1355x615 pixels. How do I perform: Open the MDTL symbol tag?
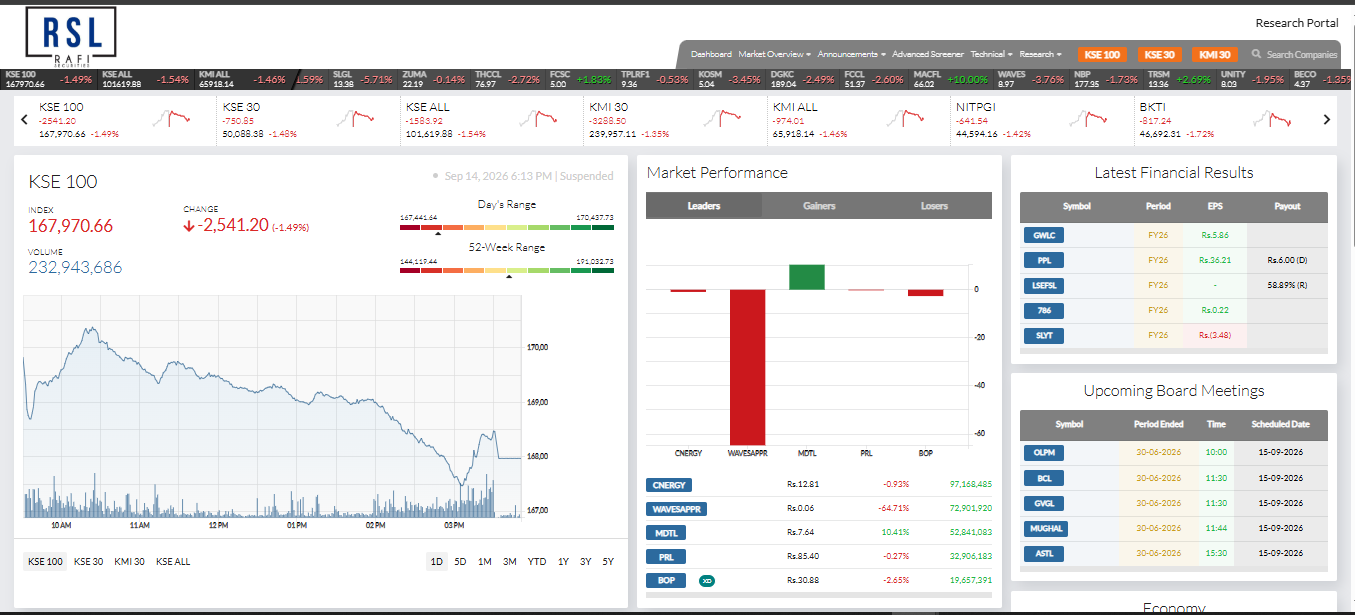click(666, 533)
